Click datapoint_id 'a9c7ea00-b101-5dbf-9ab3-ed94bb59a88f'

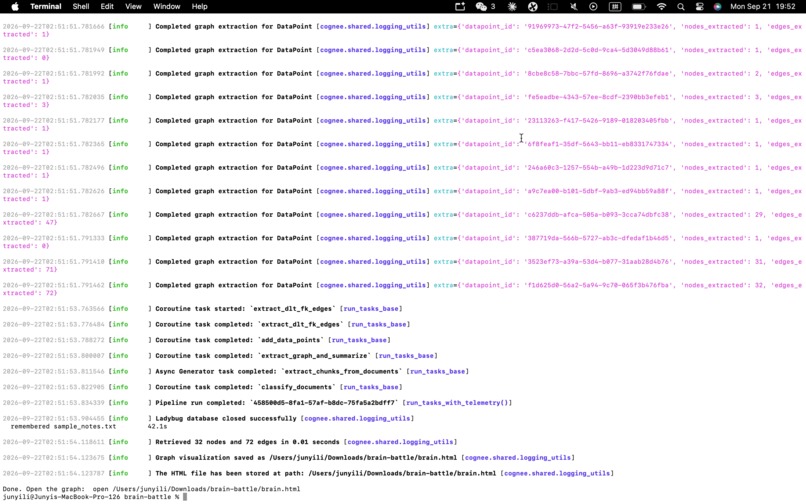click(597, 191)
